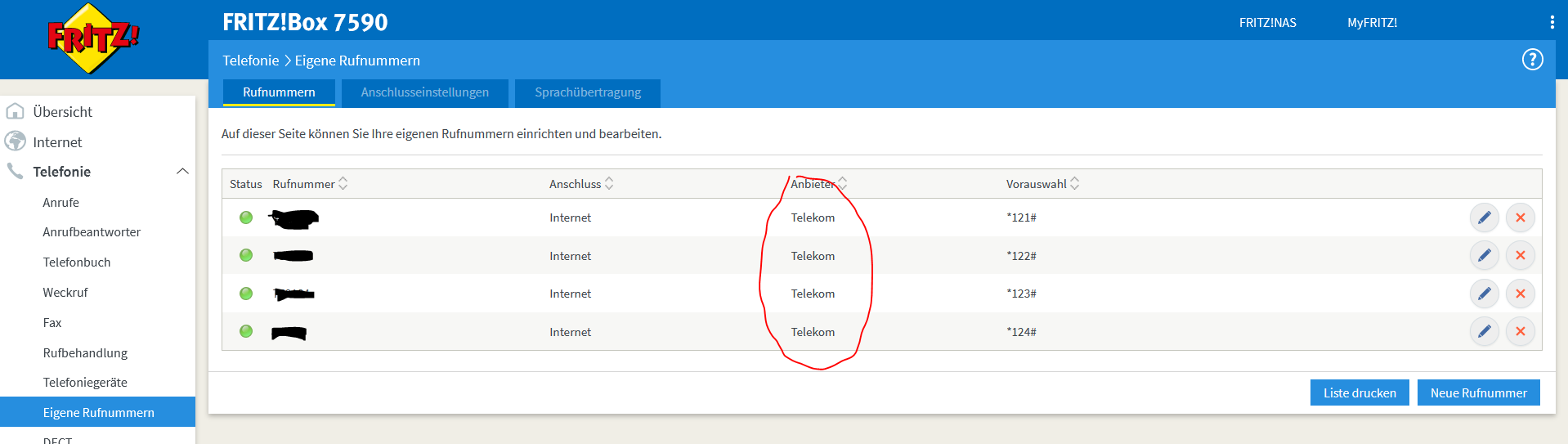Delete the number with prefix *121#
Image resolution: width=1568 pixels, height=444 pixels.
pos(1521,218)
